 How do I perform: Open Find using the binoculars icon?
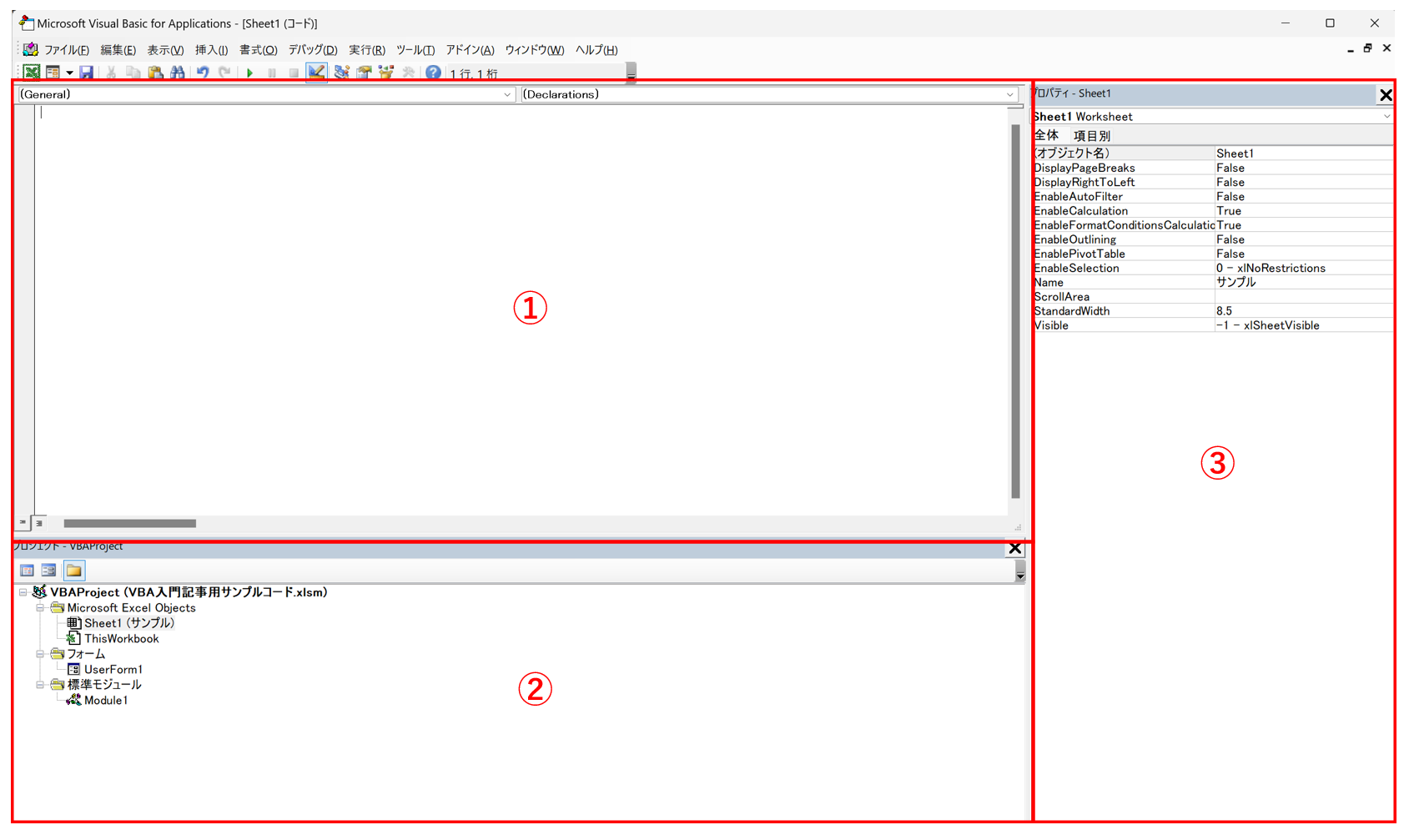click(x=178, y=73)
